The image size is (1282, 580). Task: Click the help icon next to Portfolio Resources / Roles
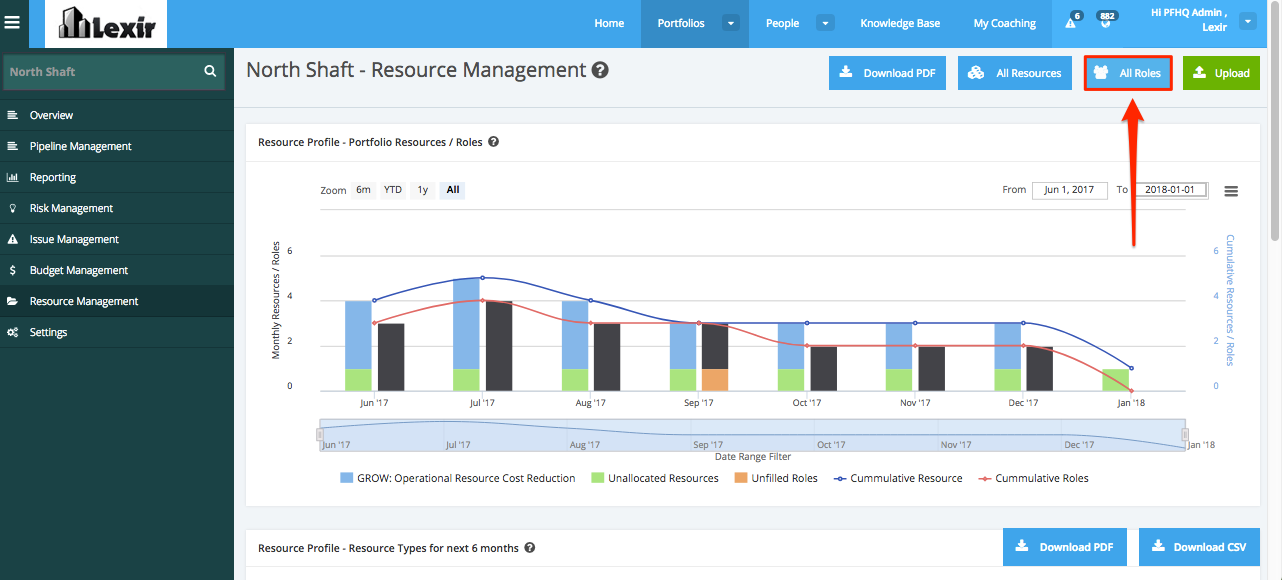tap(493, 142)
